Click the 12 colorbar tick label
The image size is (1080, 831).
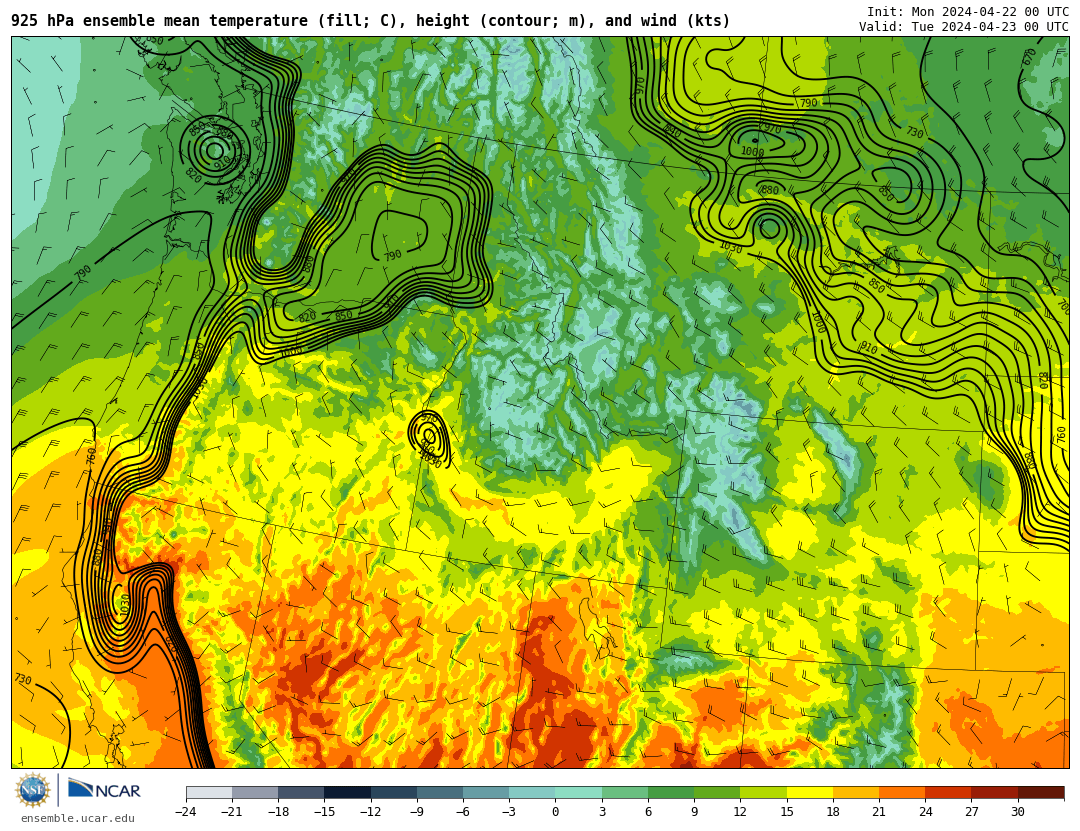click(740, 812)
